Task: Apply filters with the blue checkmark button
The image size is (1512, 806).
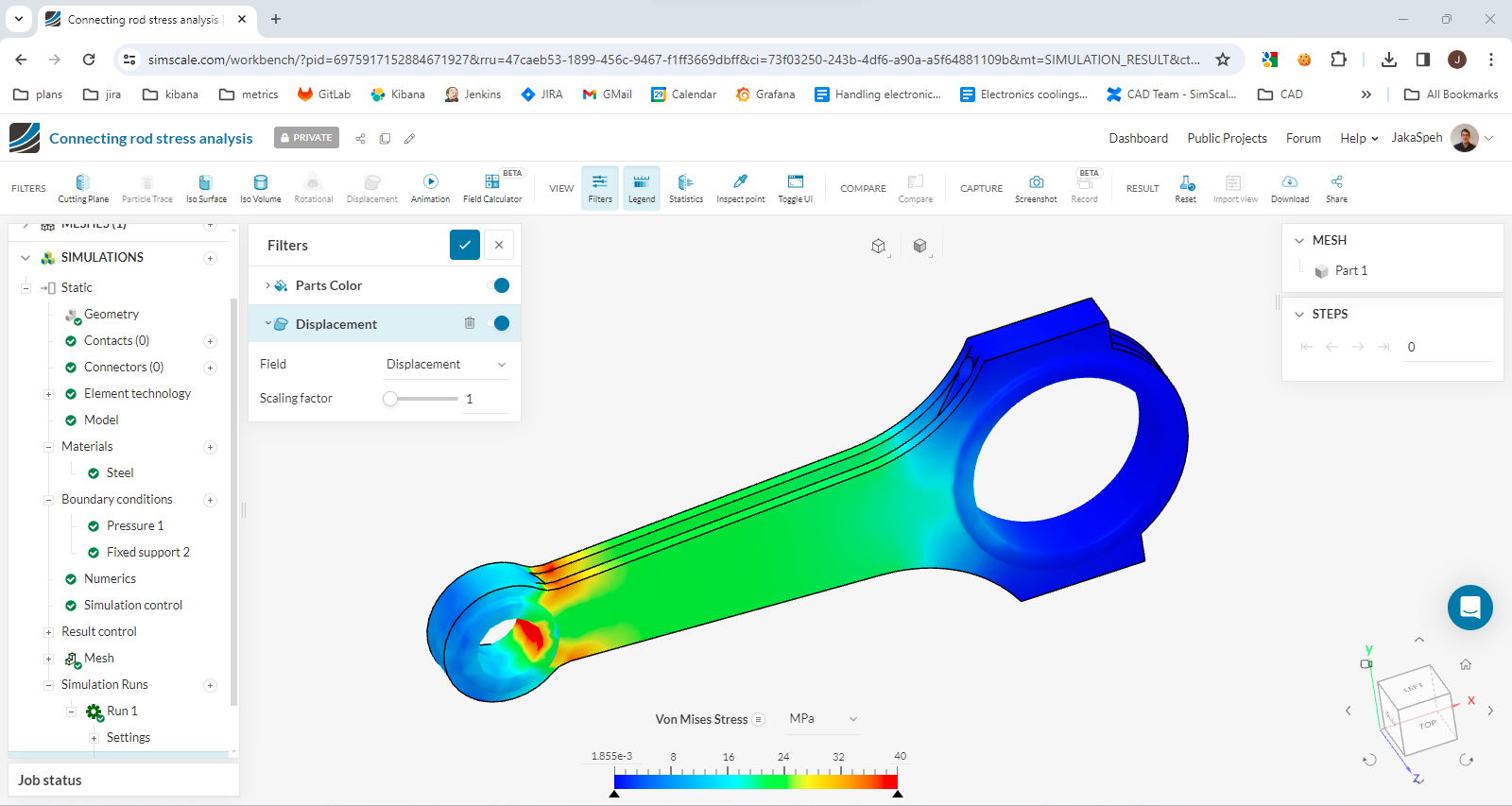Action: [465, 245]
